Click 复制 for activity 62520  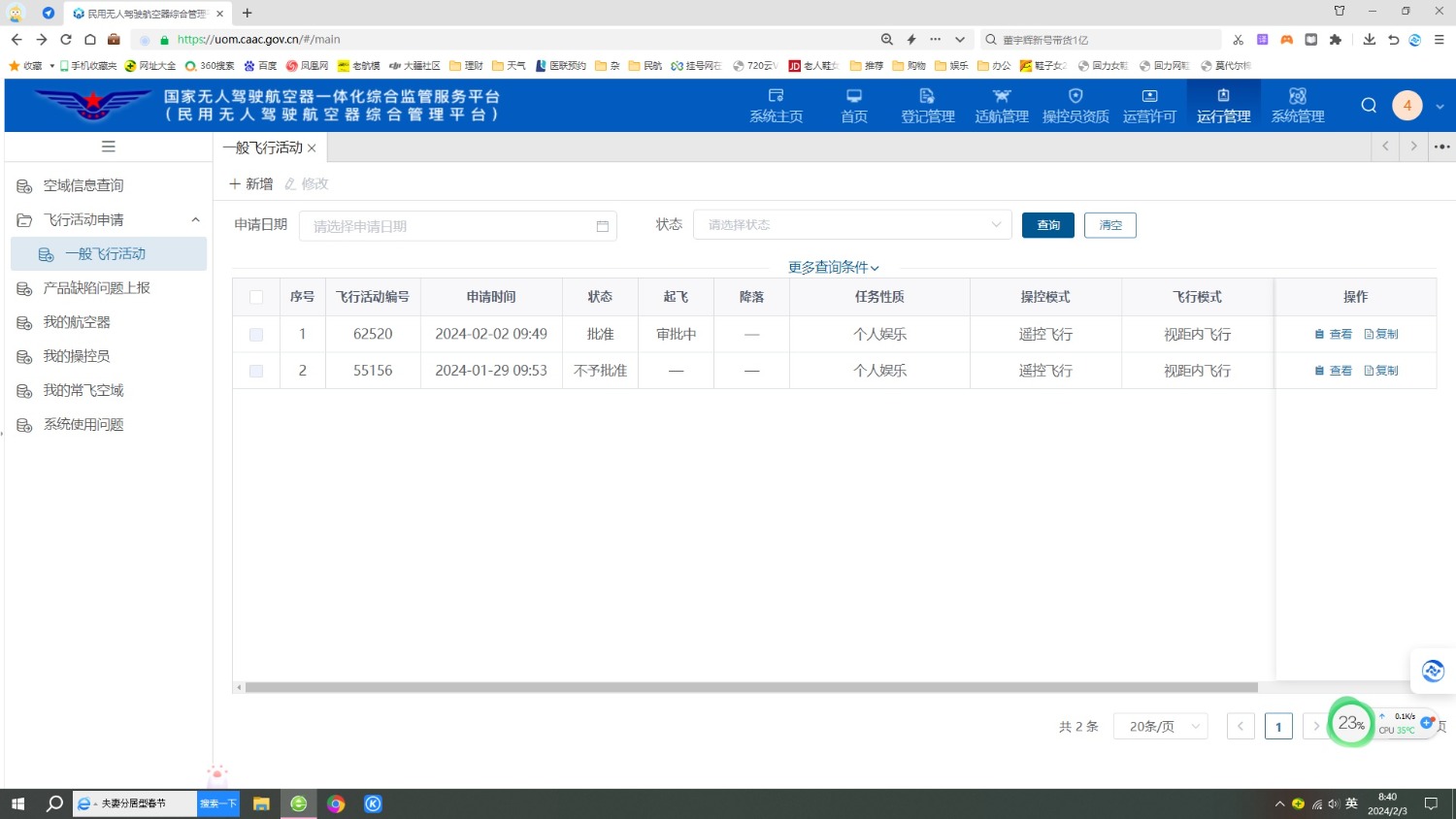point(1381,334)
